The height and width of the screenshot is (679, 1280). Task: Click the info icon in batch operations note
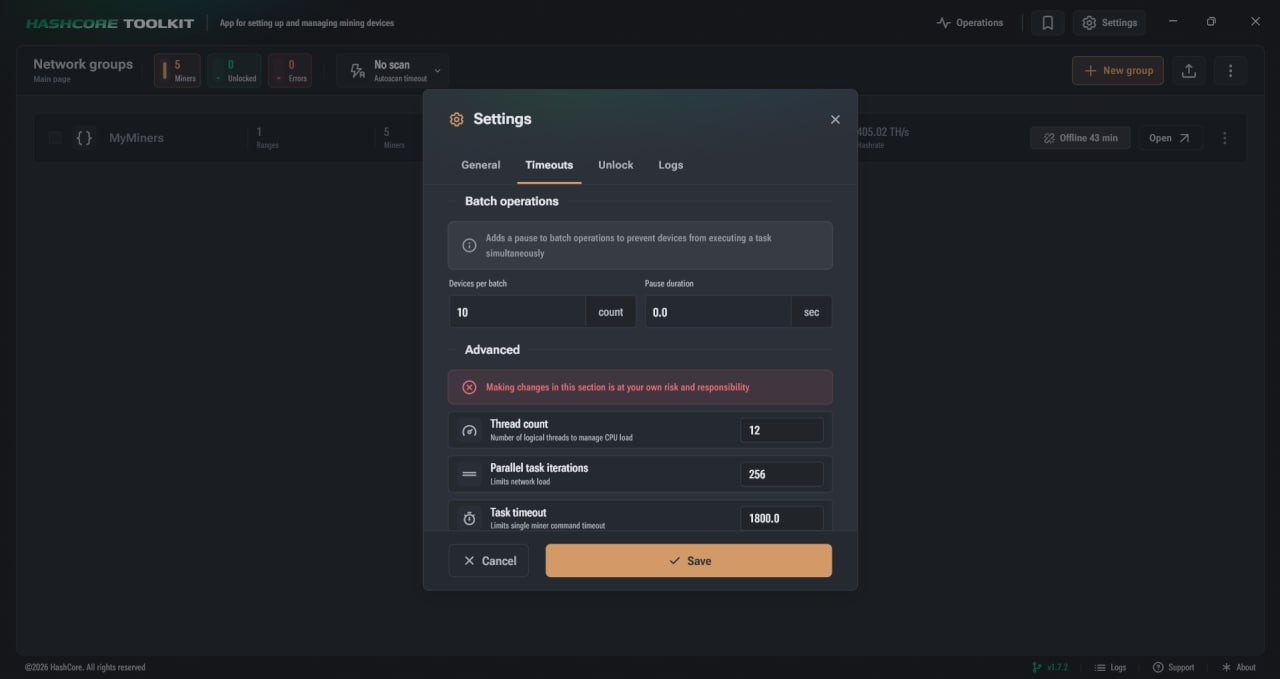click(469, 245)
